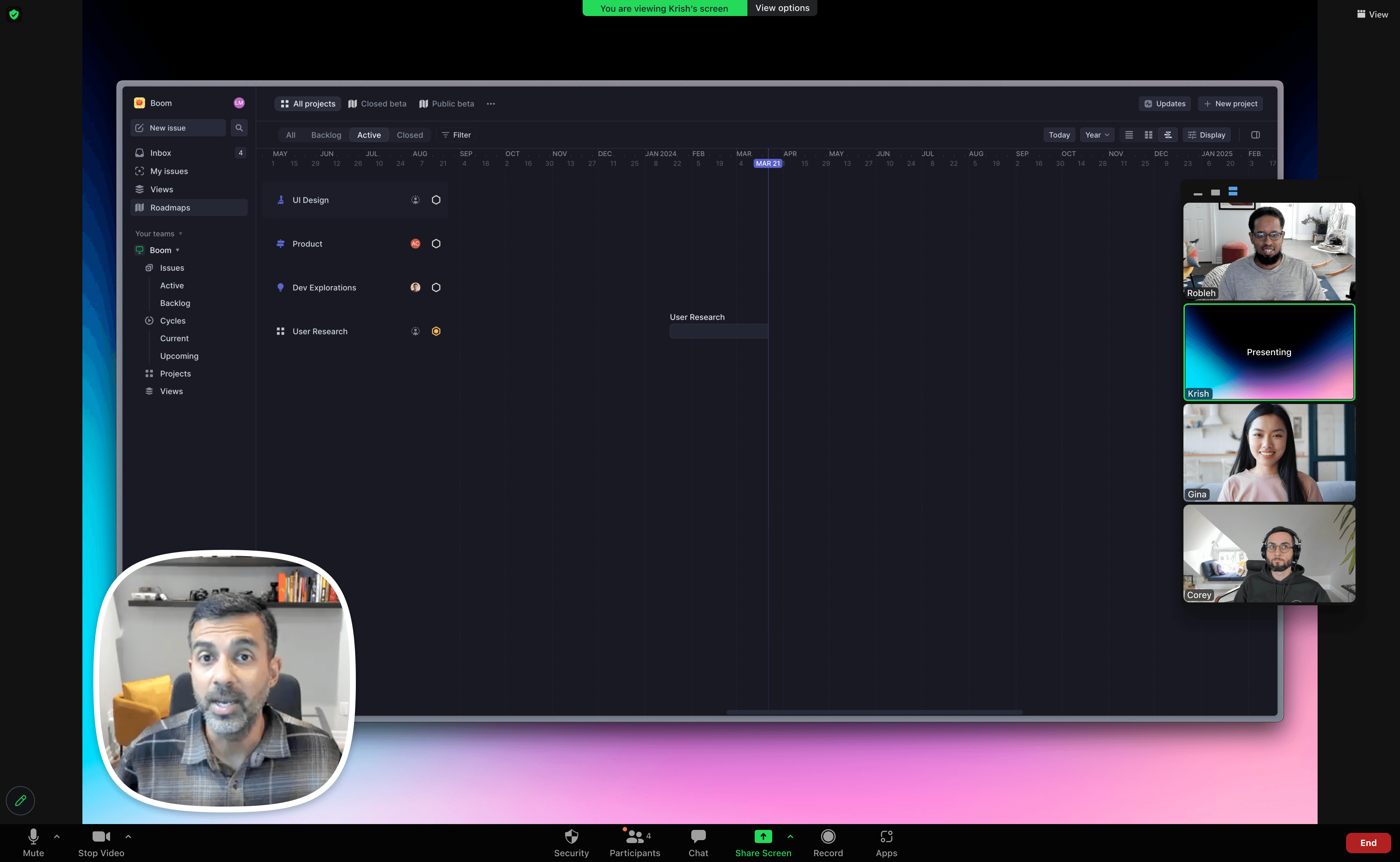Click Product project lead avatar AC
This screenshot has width=1400, height=862.
tap(416, 244)
